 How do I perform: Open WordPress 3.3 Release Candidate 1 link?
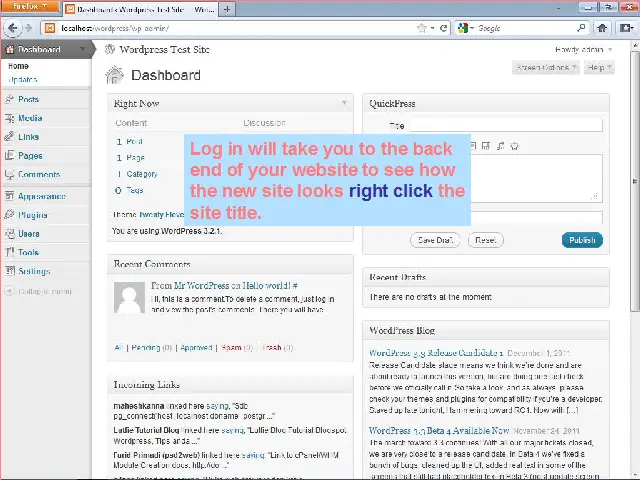436,353
